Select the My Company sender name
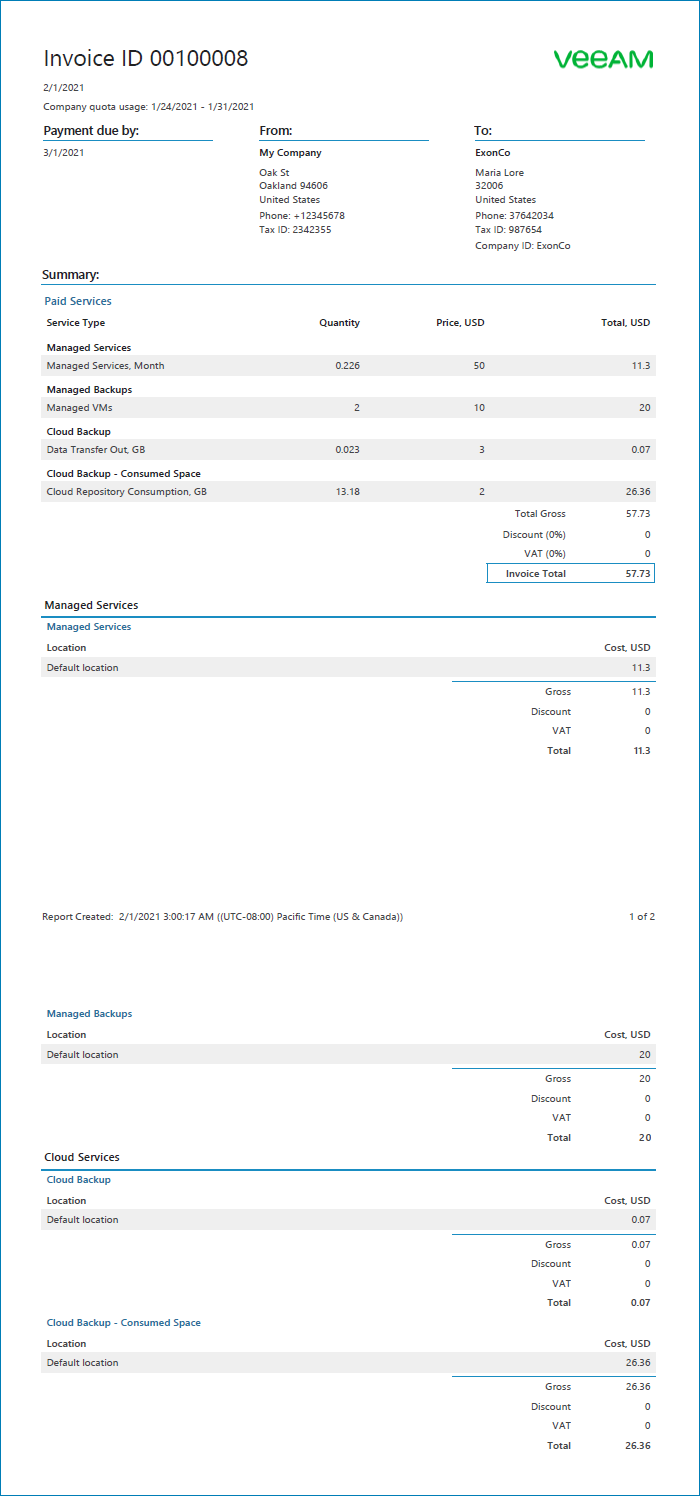 point(290,153)
